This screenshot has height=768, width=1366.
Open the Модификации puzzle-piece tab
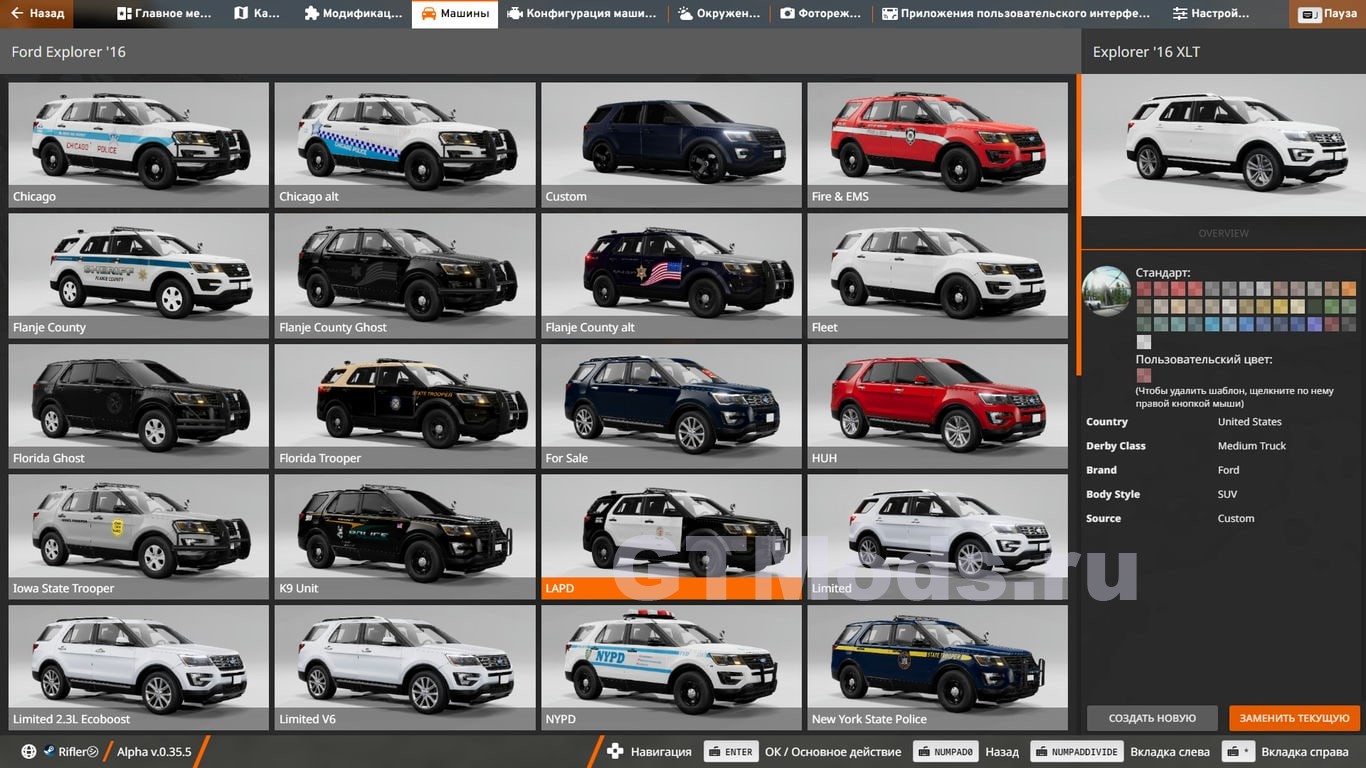352,14
